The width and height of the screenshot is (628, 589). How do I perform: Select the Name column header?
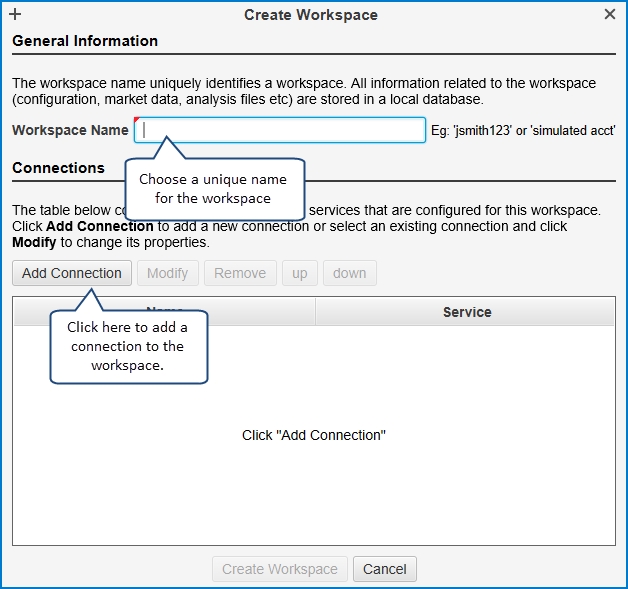pos(250,312)
